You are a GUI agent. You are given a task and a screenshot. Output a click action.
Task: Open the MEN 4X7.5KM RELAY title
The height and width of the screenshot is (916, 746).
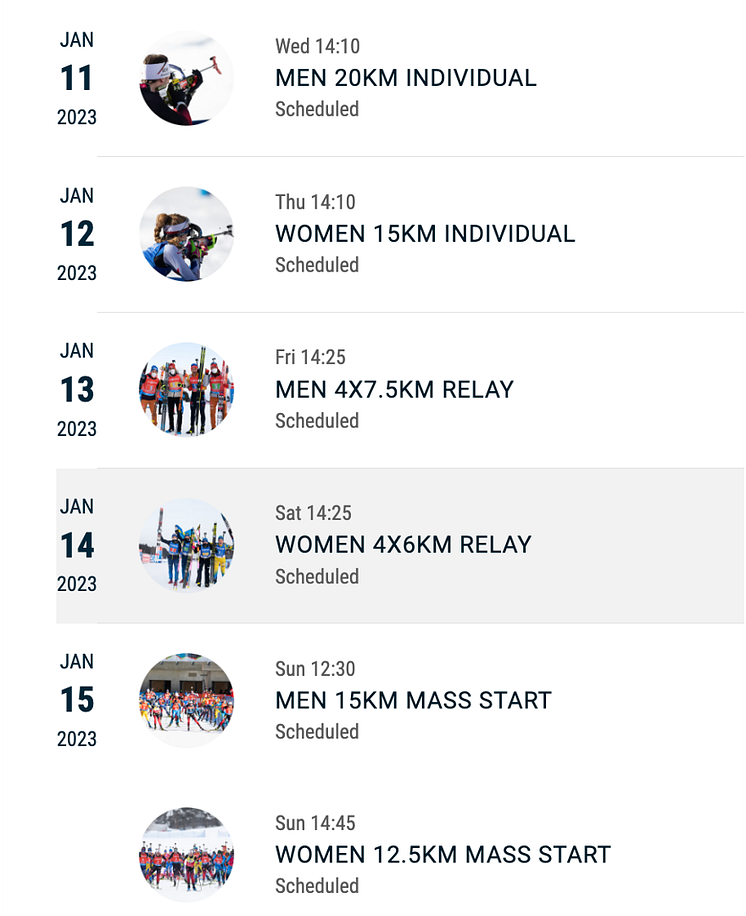(x=394, y=389)
